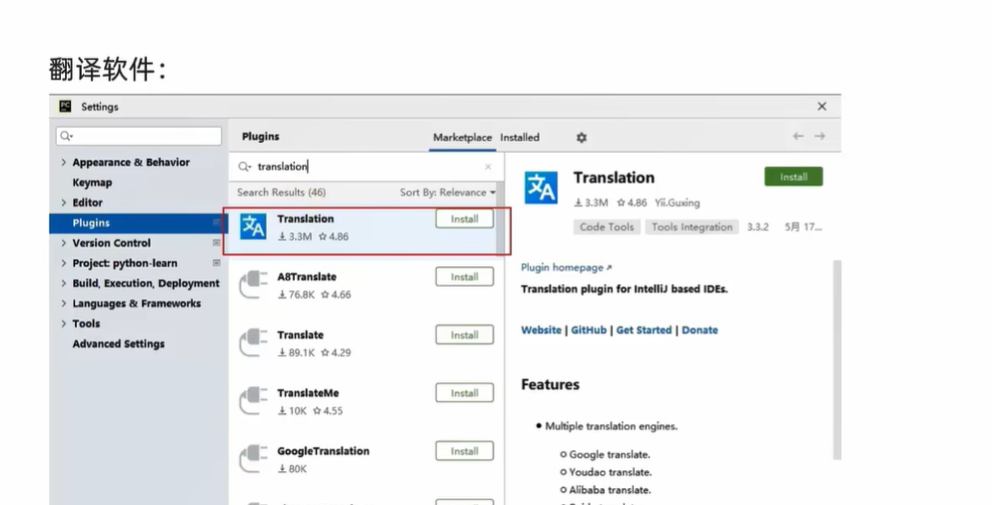Expand the Tools section
The width and height of the screenshot is (992, 505).
pos(63,323)
